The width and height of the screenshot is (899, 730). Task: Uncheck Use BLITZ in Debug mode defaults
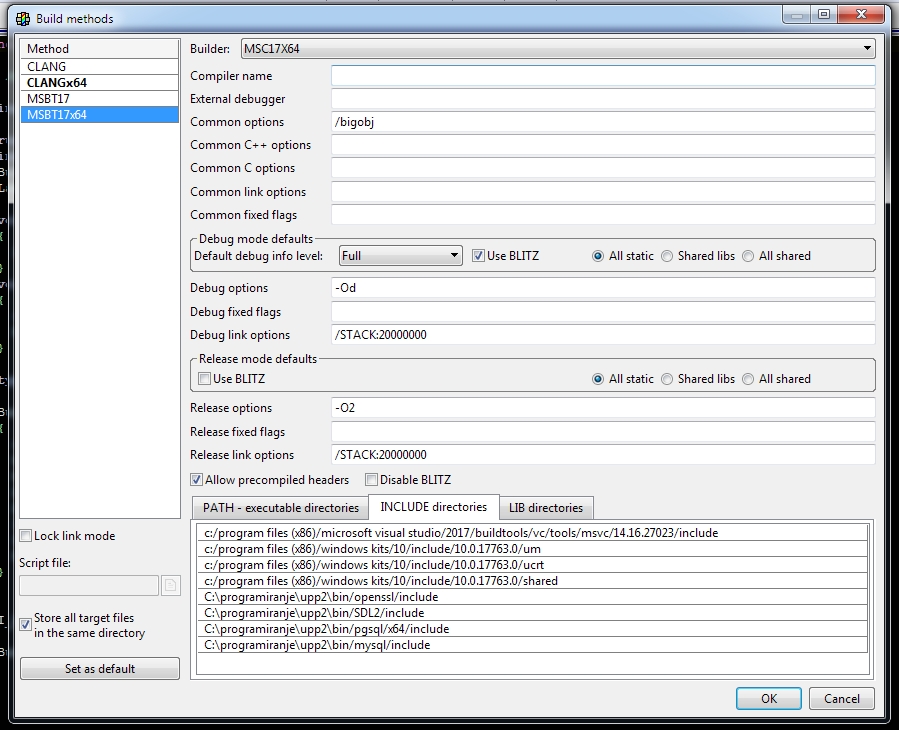478,256
